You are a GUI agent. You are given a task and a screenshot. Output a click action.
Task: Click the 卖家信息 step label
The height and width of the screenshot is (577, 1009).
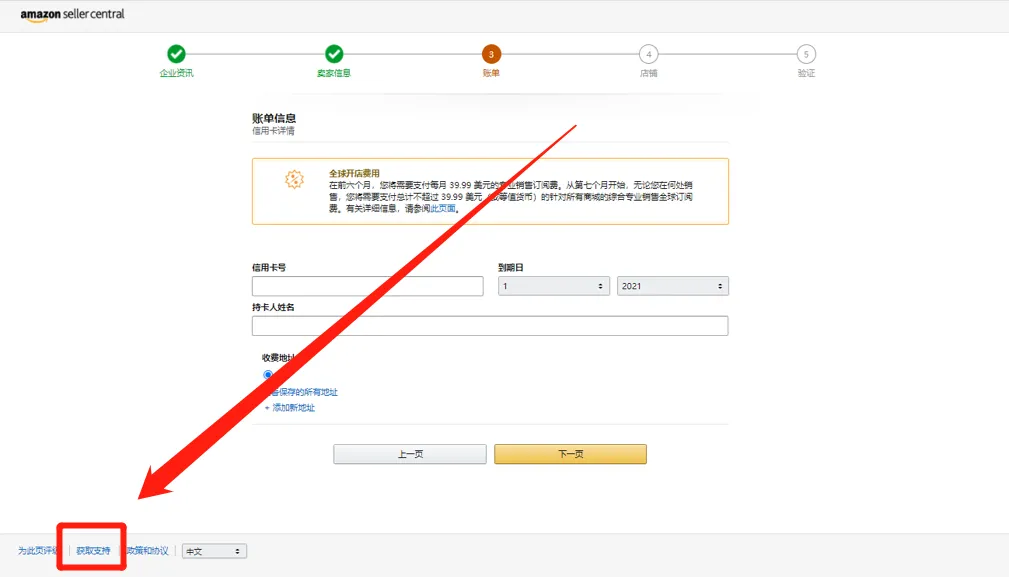click(x=333, y=72)
